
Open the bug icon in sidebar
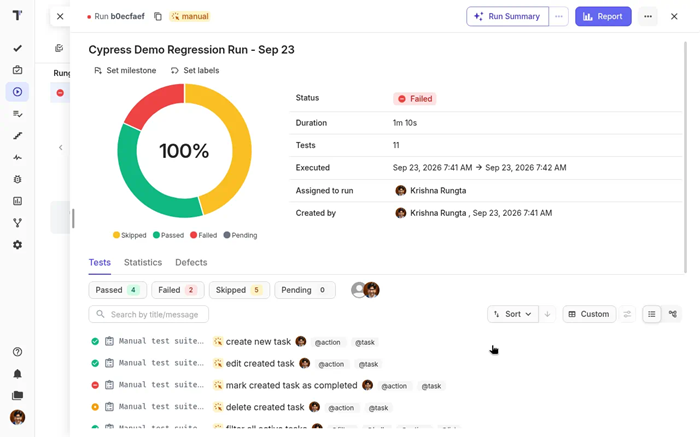(17, 179)
